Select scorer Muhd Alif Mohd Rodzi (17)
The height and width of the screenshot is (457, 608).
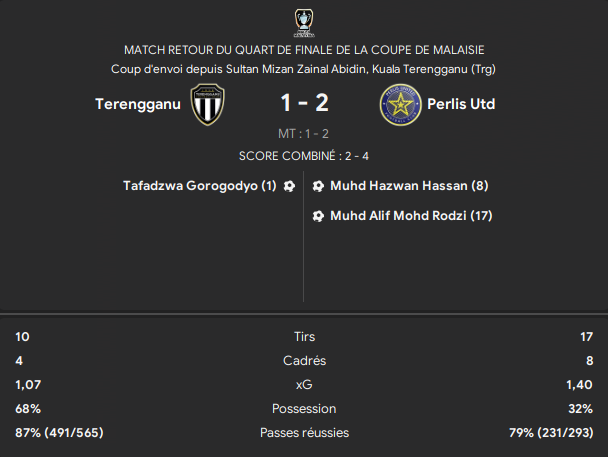411,216
